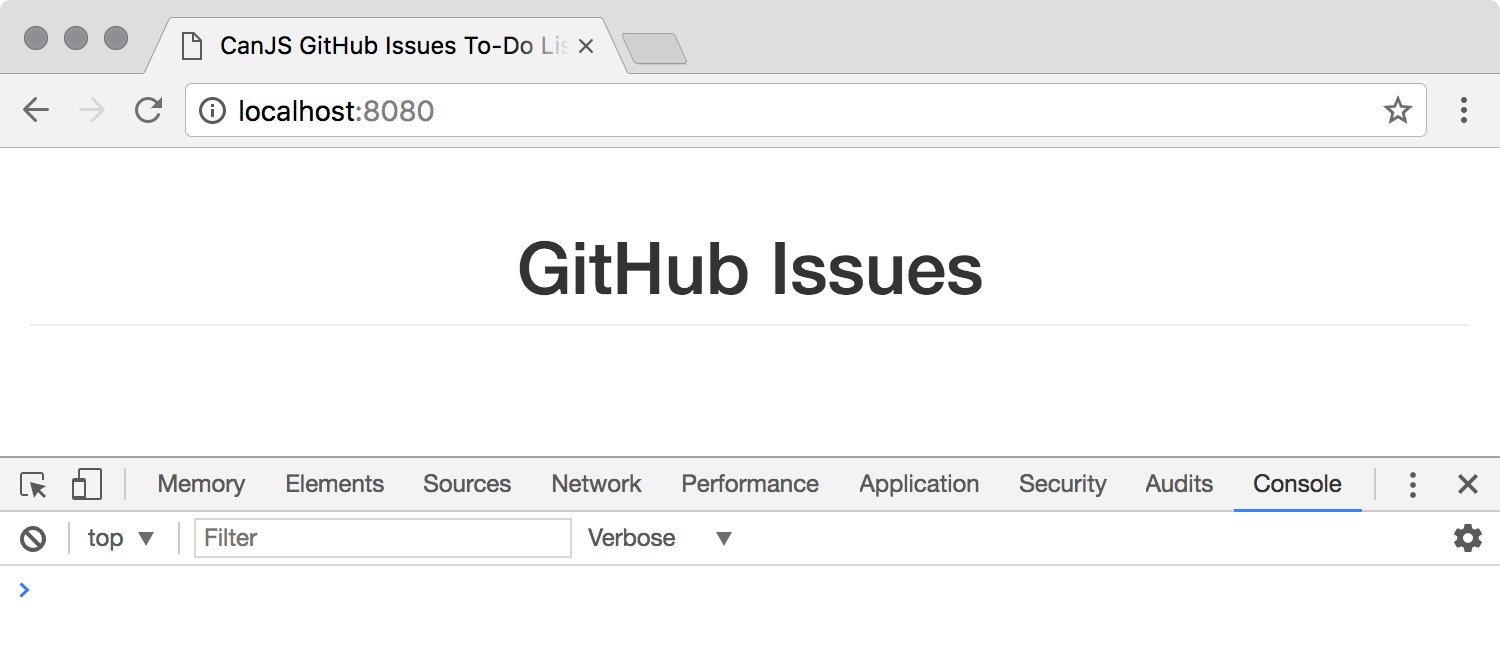Bookmark this page with the star
Image resolution: width=1500 pixels, height=654 pixels.
(x=1398, y=110)
